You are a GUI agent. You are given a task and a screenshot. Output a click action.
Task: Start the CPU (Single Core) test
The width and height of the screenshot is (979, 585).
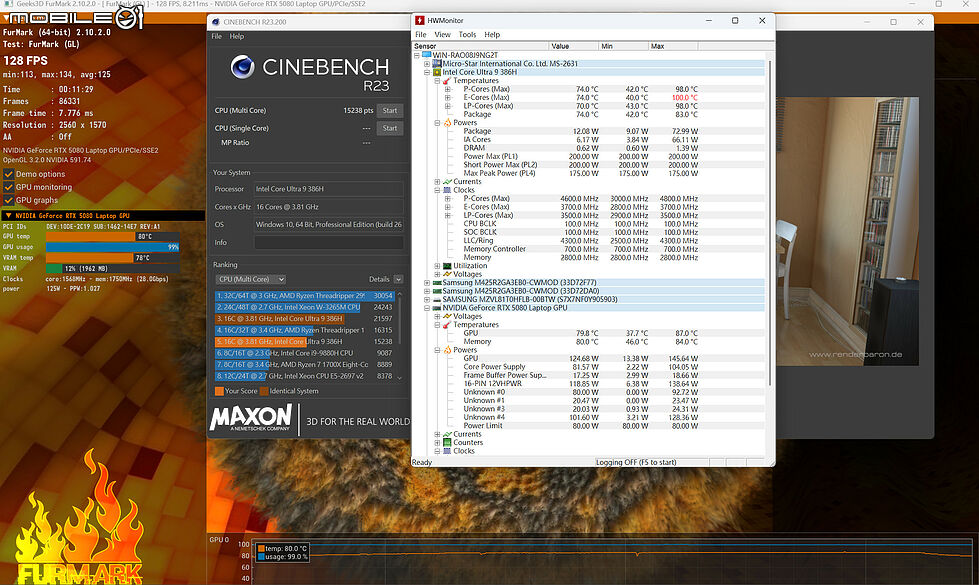pos(390,128)
